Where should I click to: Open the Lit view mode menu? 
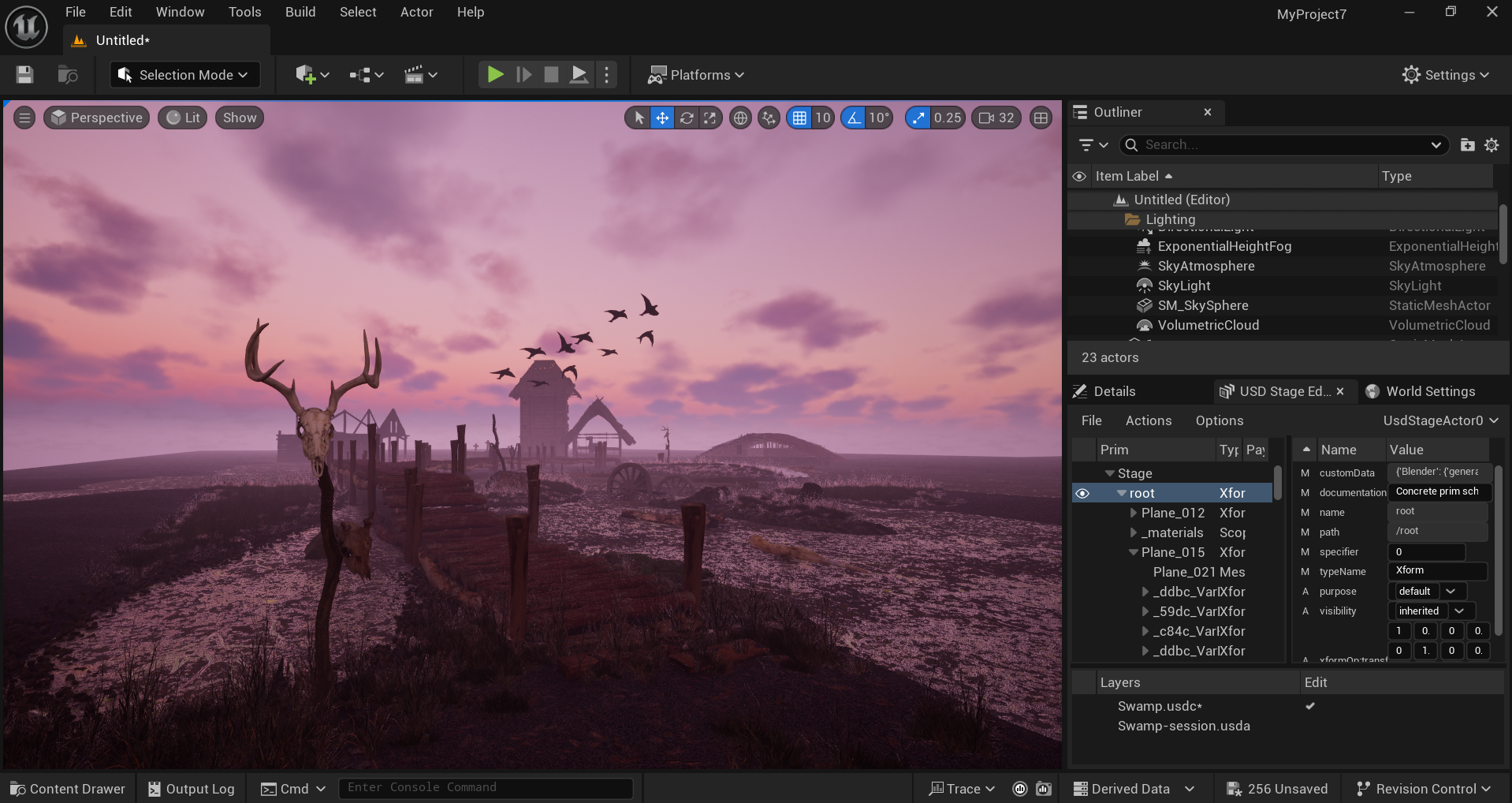coord(183,118)
